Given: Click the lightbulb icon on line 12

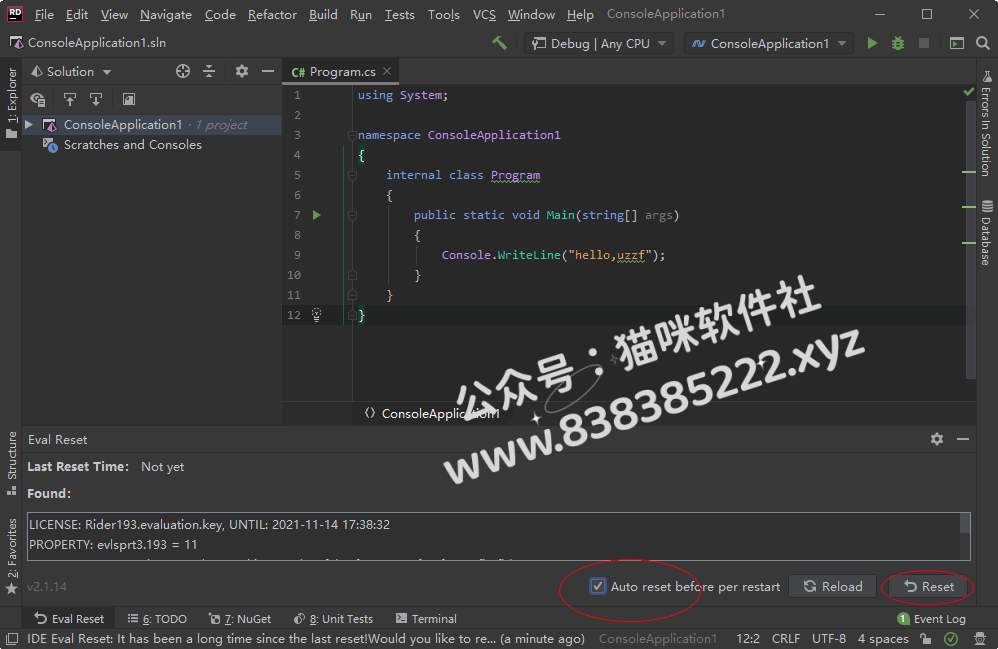Looking at the screenshot, I should 316,315.
